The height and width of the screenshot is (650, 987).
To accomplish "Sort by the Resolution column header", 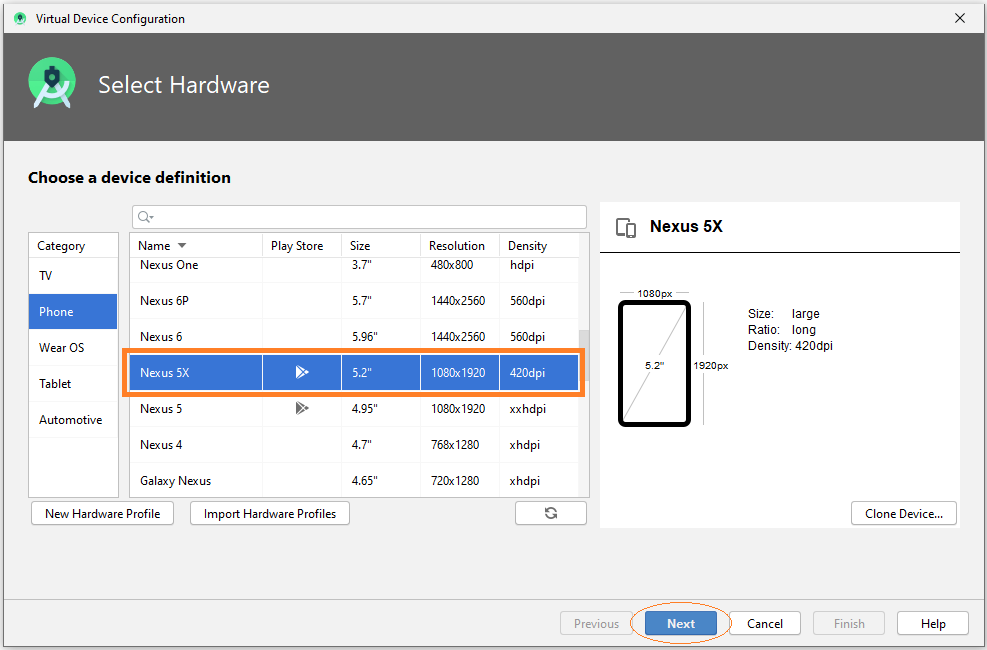I will (x=460, y=245).
